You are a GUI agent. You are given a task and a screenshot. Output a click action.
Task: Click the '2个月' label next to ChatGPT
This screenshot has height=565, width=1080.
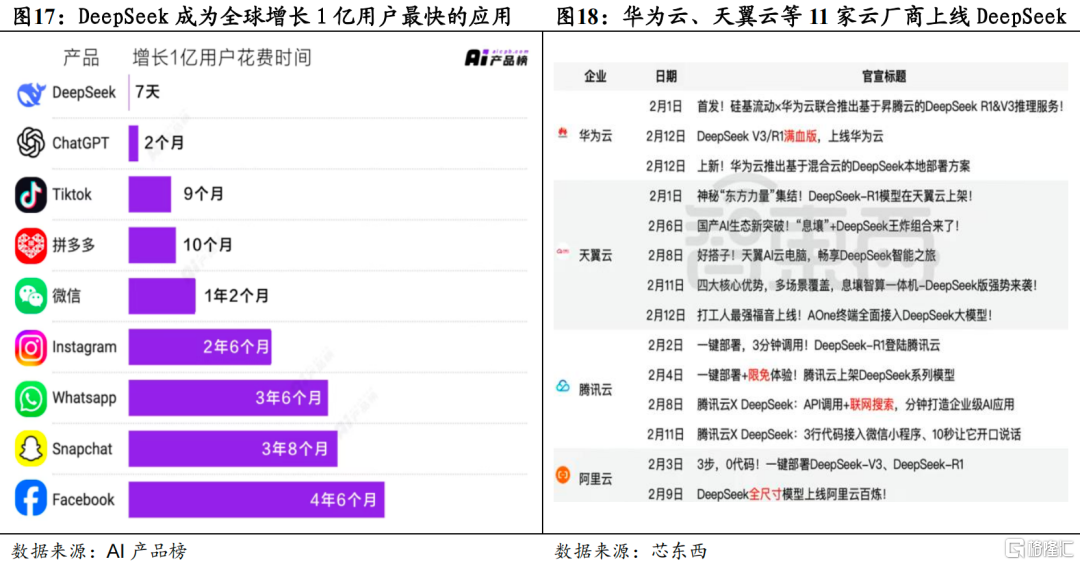coord(164,143)
